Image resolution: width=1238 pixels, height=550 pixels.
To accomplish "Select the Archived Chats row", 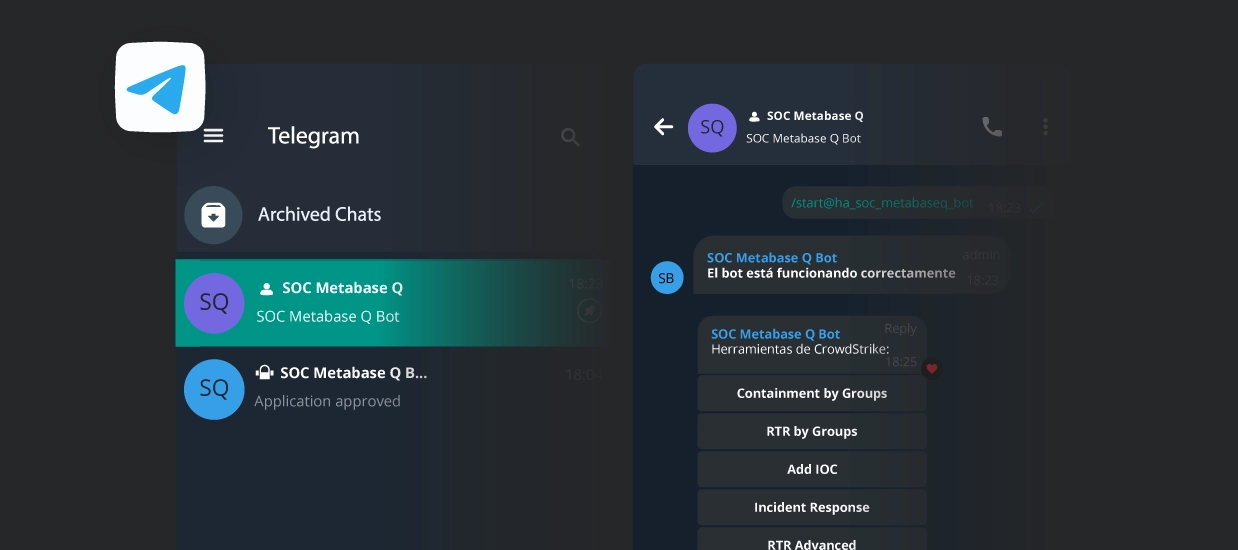I will click(392, 215).
